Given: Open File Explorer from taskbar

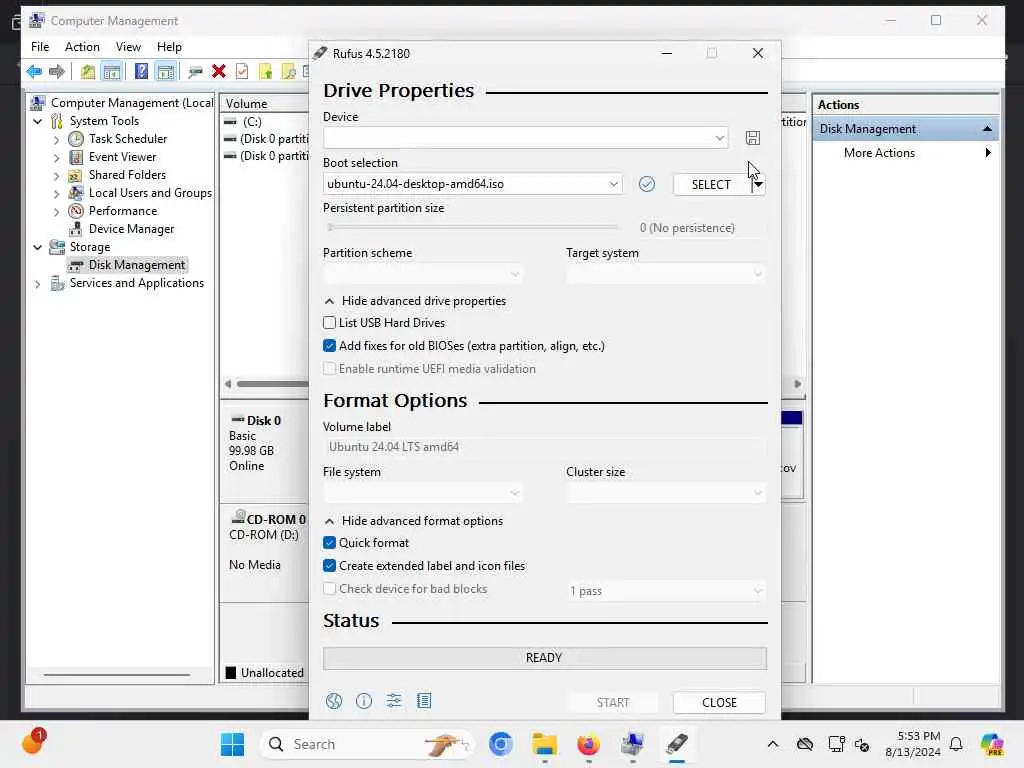Looking at the screenshot, I should (544, 744).
